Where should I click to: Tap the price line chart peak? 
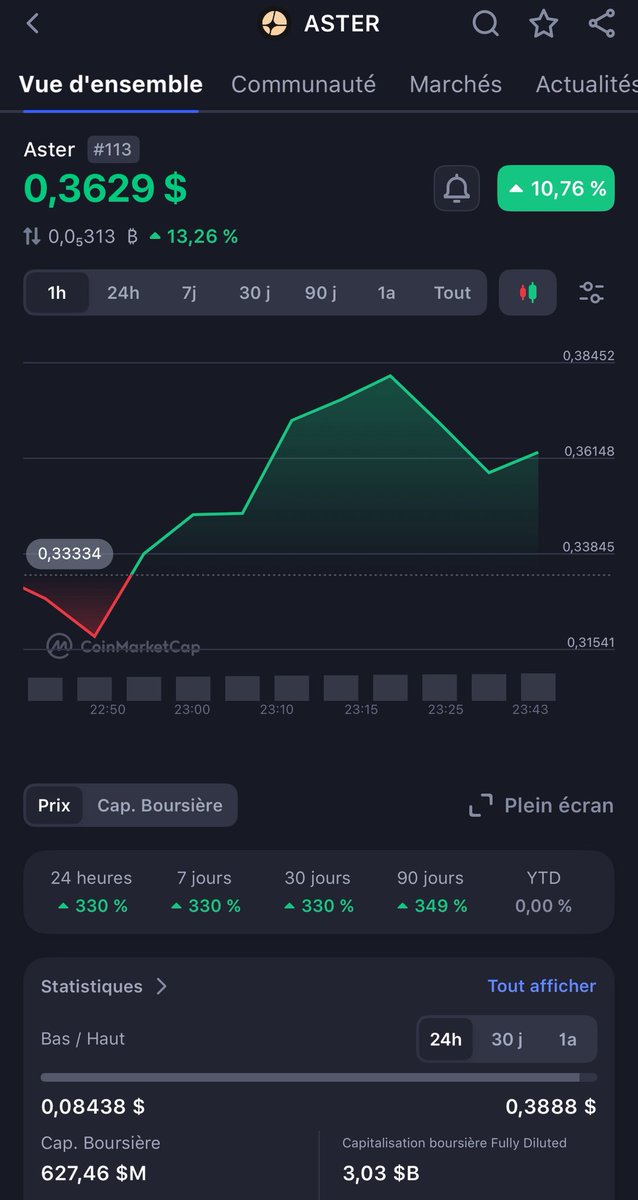(390, 377)
